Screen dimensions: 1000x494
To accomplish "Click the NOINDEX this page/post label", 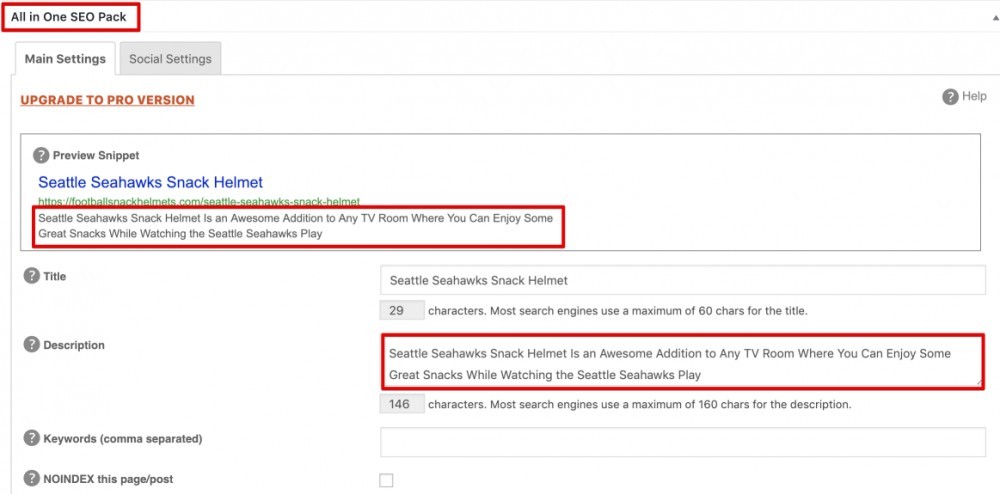I will (108, 479).
